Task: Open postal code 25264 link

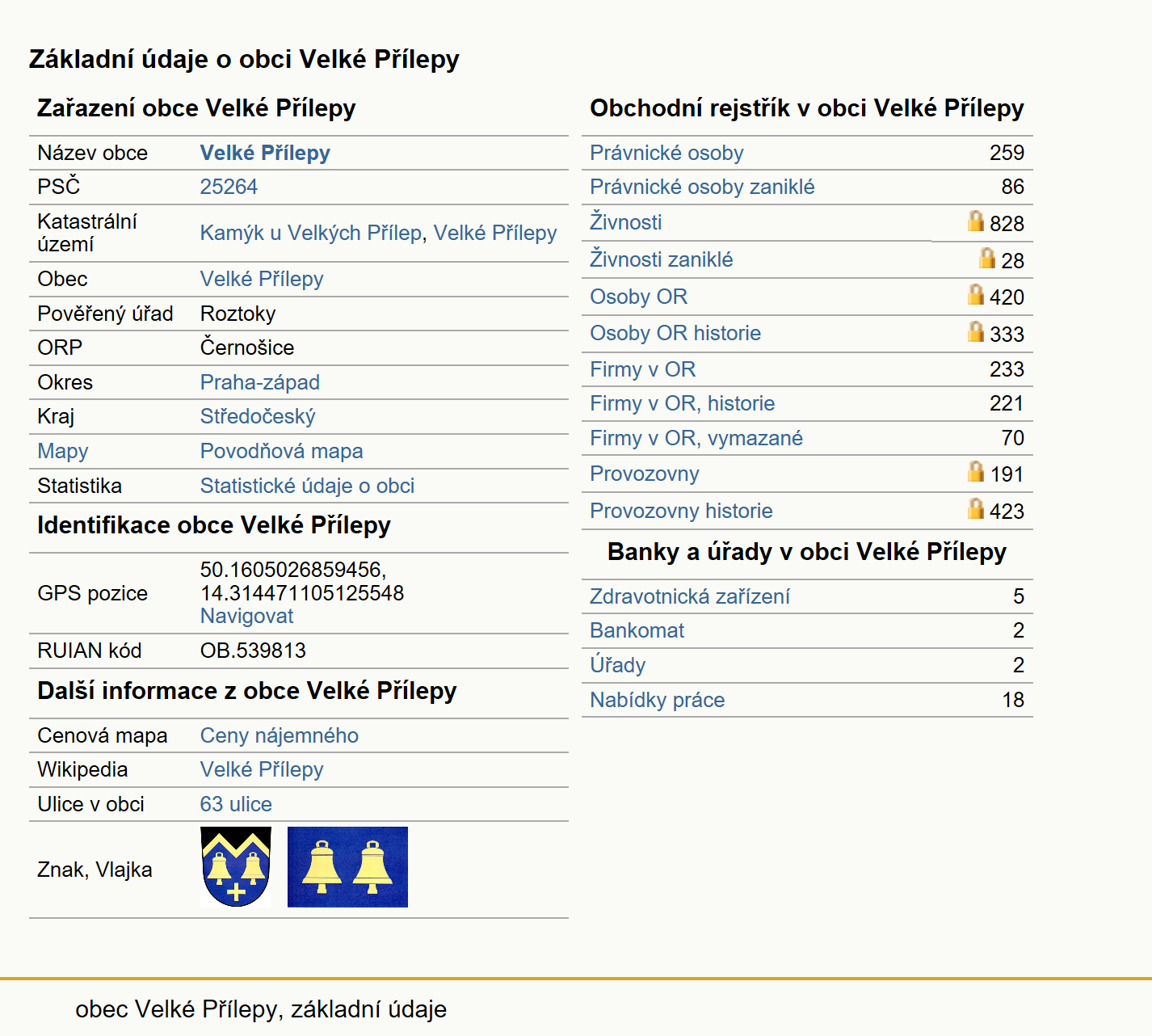Action: pos(229,187)
